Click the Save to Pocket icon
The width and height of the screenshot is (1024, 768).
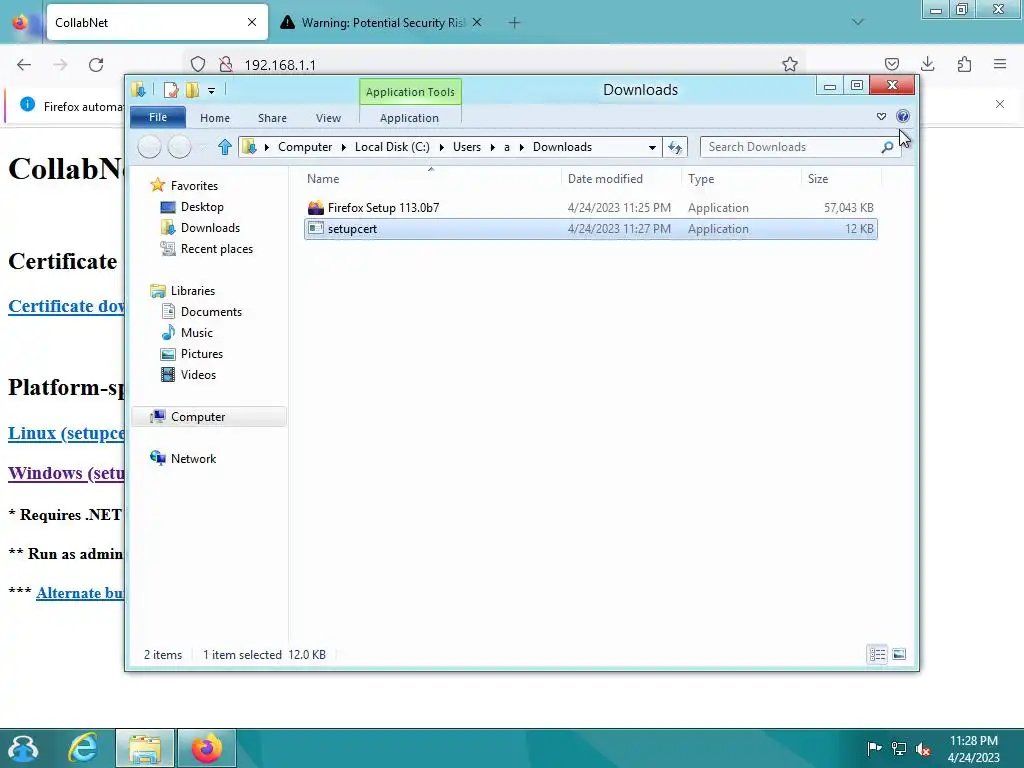click(x=891, y=64)
